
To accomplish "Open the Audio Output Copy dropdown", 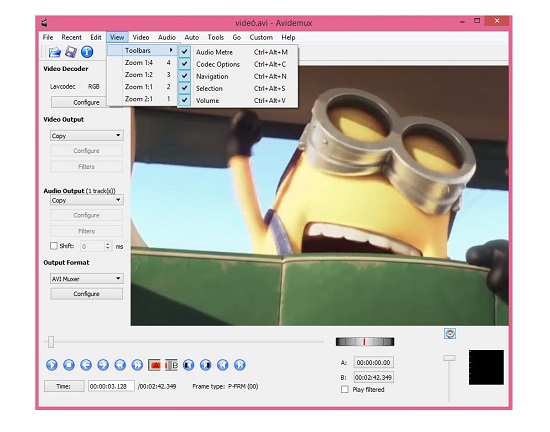I will coord(87,200).
